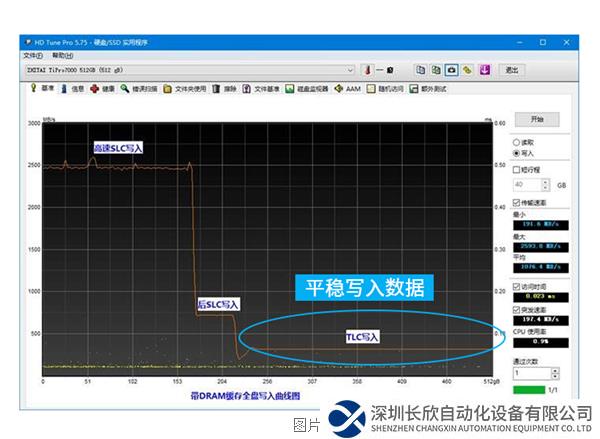Click the temperature thermometer icon
The width and height of the screenshot is (600, 439).
[x=367, y=70]
